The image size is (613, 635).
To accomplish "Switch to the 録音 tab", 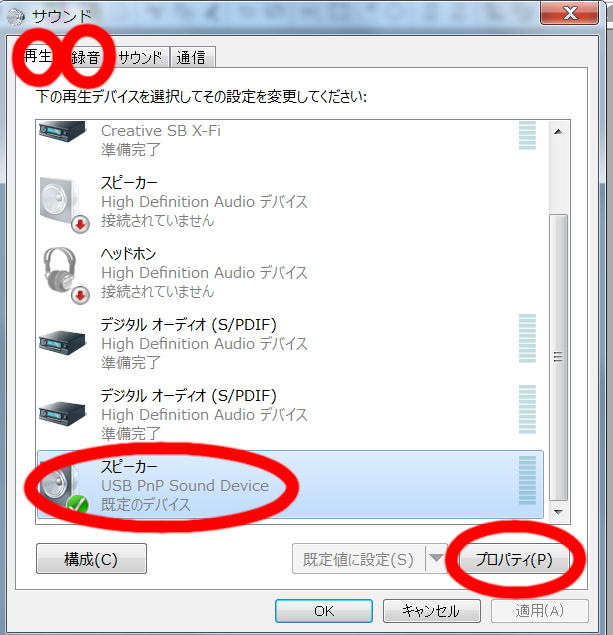I will 85,57.
